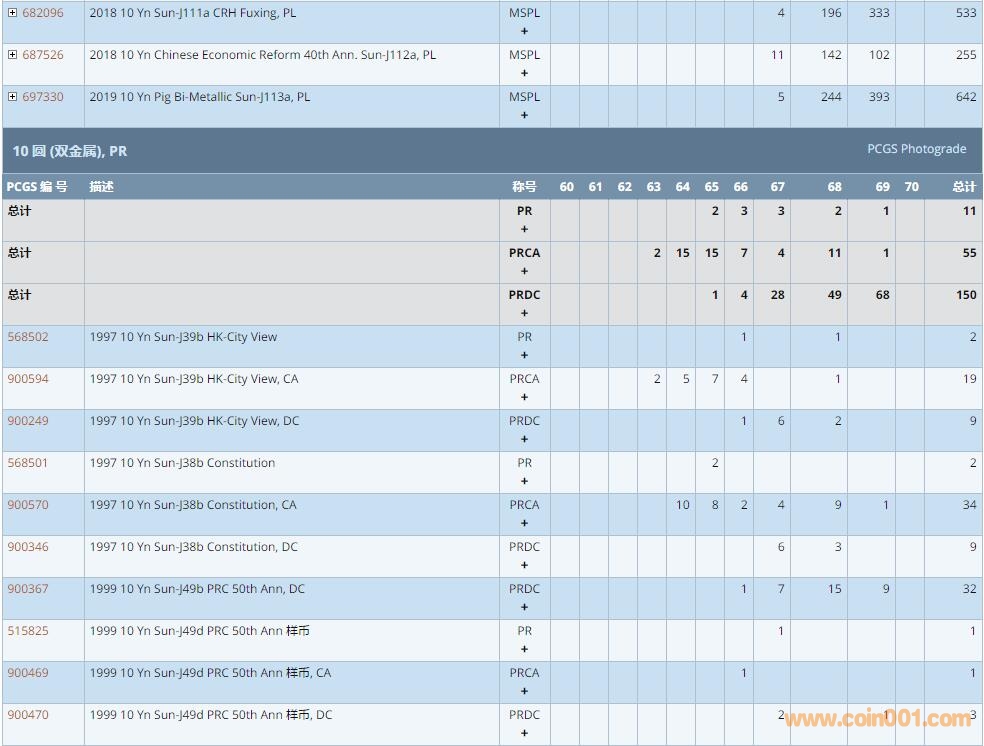Expand the 682096 row plus box
Image resolution: width=984 pixels, height=746 pixels.
point(12,13)
